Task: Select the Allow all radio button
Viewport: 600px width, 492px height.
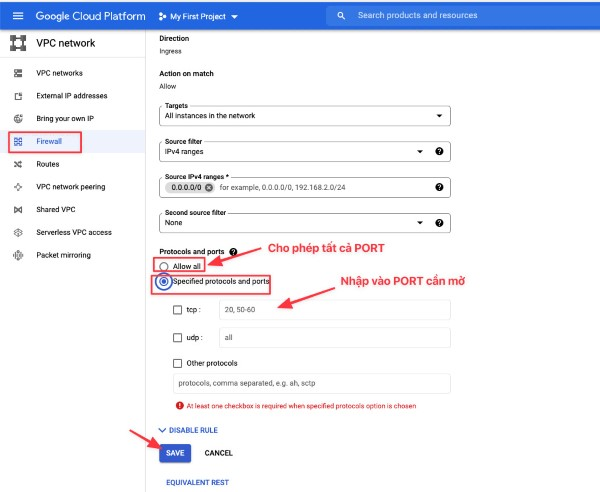Action: (x=164, y=266)
